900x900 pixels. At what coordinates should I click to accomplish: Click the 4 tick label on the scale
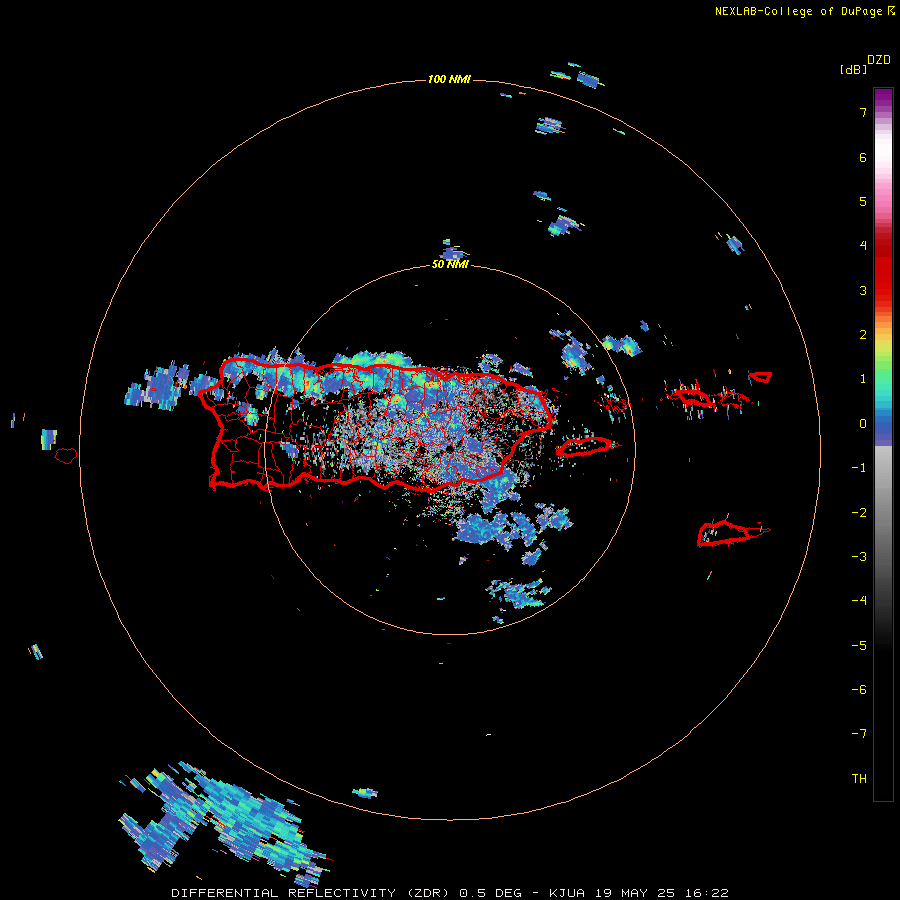click(863, 246)
